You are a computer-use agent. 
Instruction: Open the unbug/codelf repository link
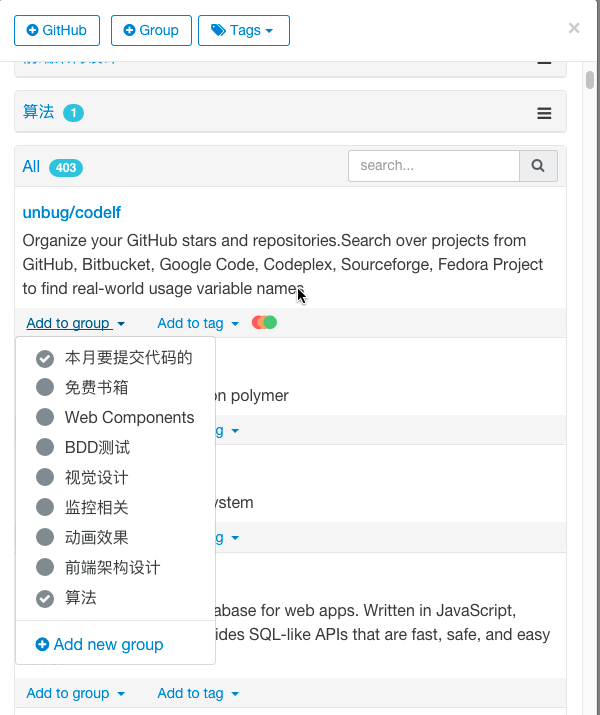(72, 213)
